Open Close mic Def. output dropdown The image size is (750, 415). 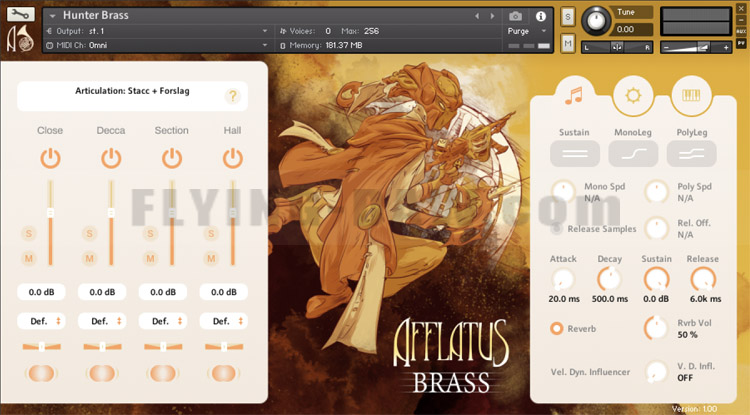coord(42,321)
